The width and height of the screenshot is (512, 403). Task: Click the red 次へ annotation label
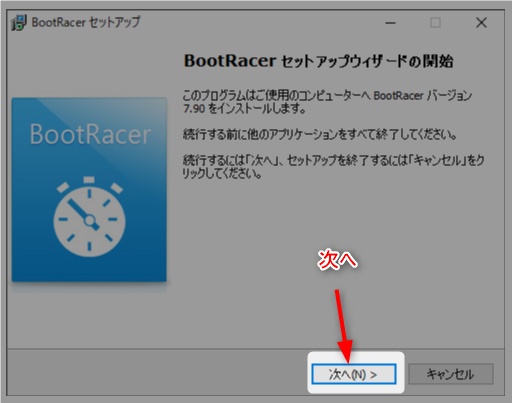(337, 259)
